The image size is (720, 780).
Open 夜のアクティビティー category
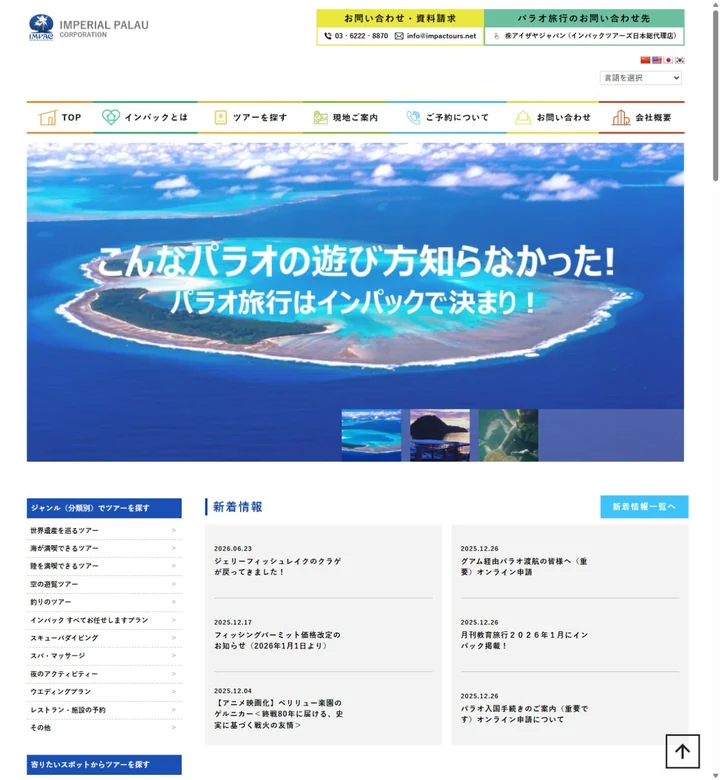104,674
